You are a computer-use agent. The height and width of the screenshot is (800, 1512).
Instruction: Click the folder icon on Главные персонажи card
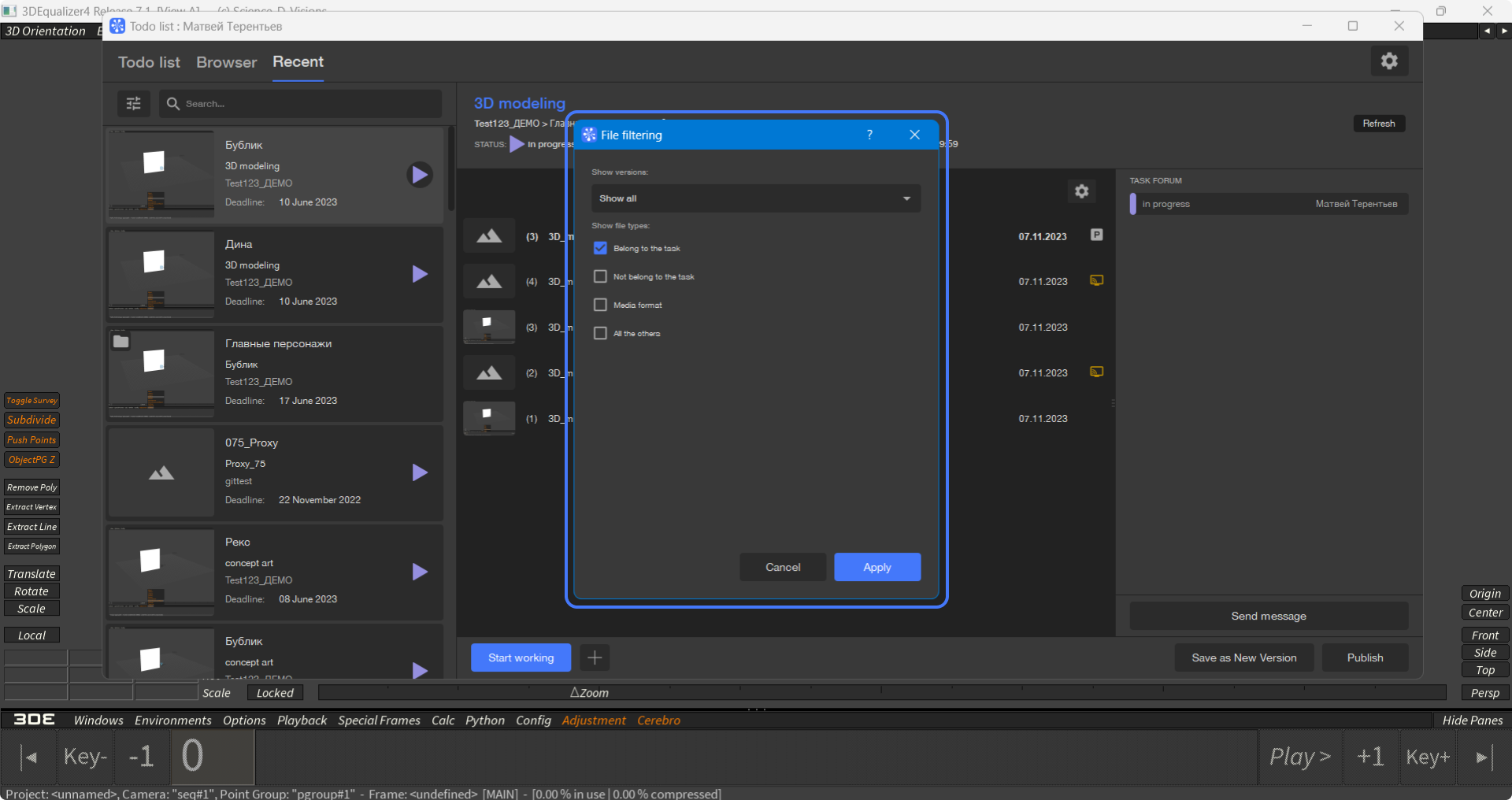[x=120, y=341]
